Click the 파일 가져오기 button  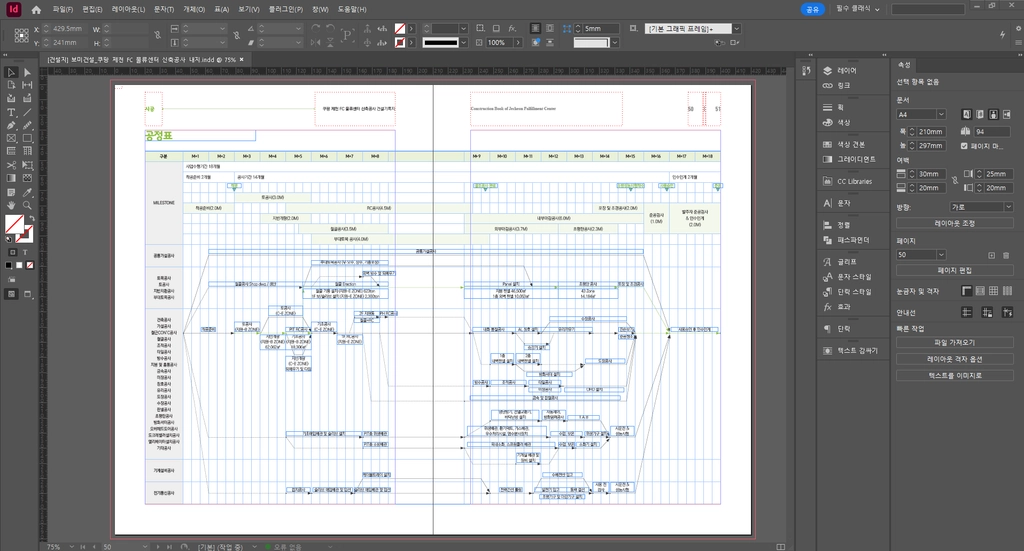[x=954, y=343]
